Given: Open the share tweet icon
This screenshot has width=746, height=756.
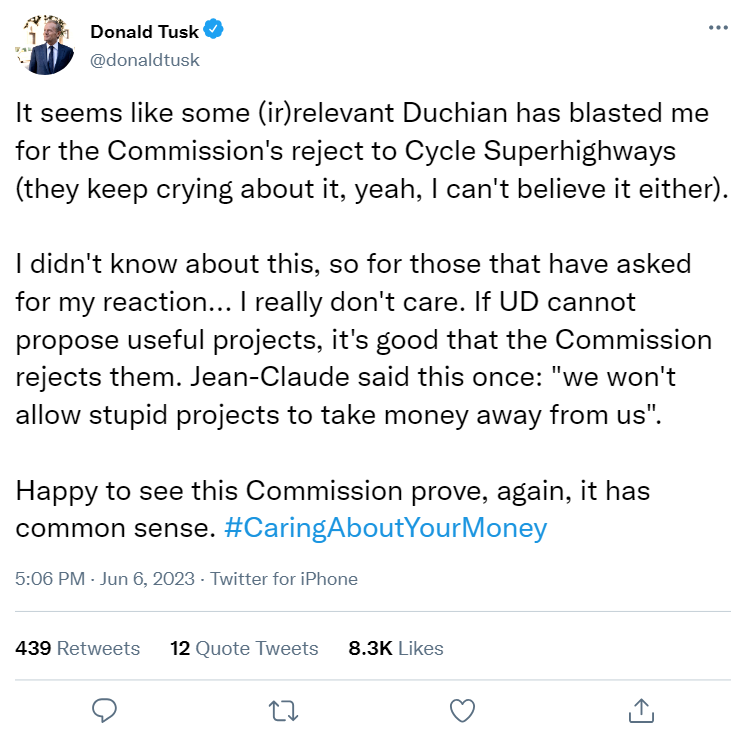Looking at the screenshot, I should click(639, 710).
